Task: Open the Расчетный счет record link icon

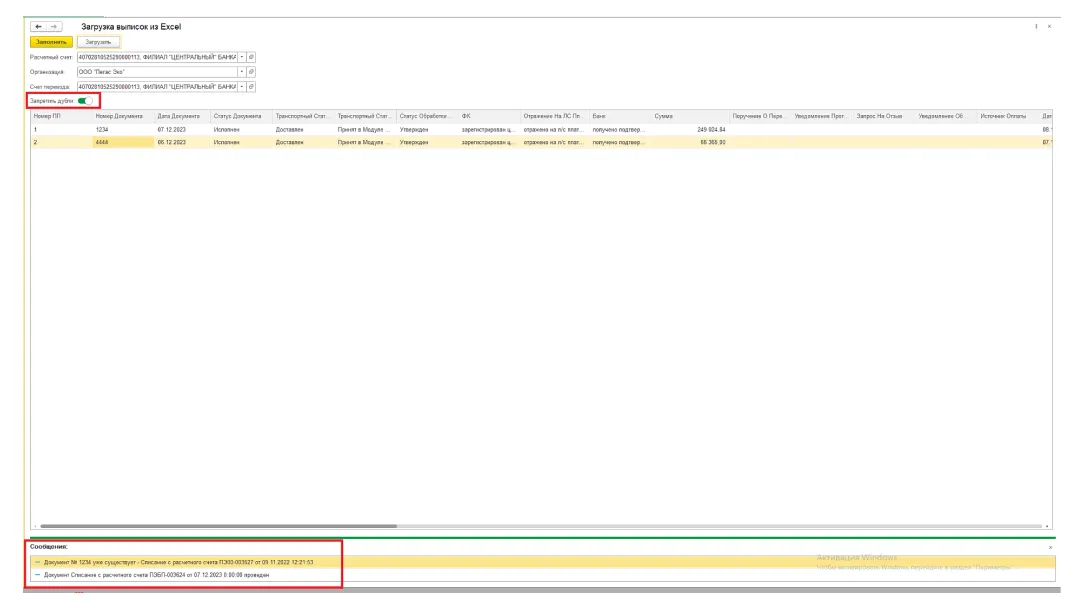Action: (251, 57)
